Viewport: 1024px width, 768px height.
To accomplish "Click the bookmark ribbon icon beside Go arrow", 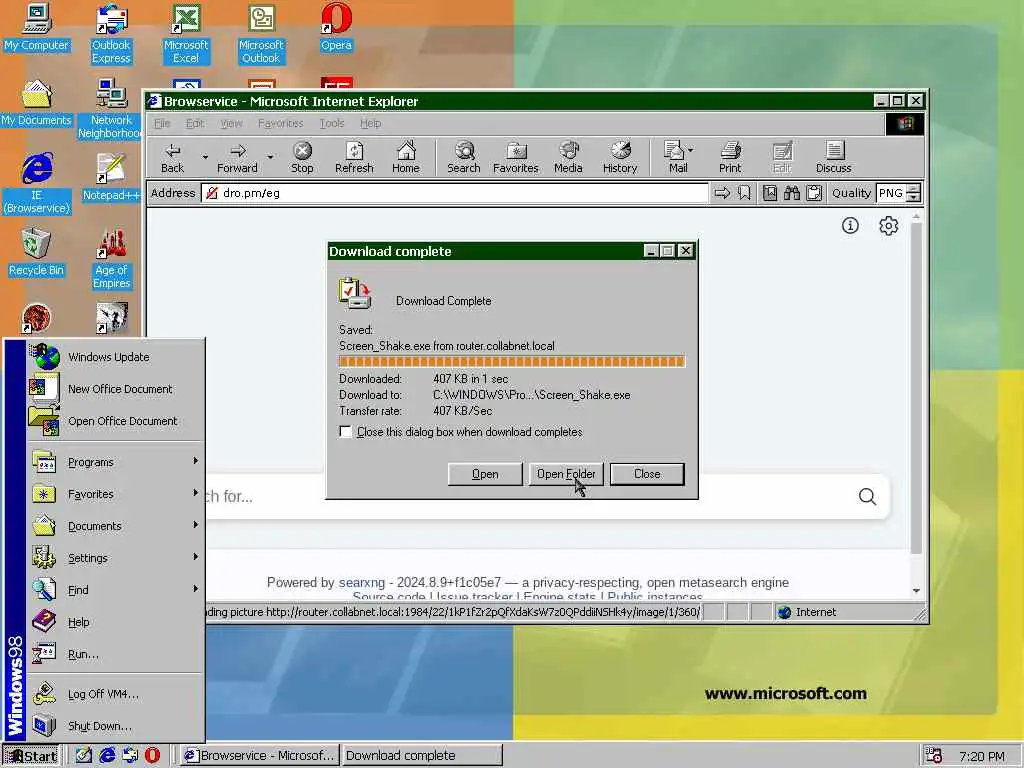I will point(744,193).
